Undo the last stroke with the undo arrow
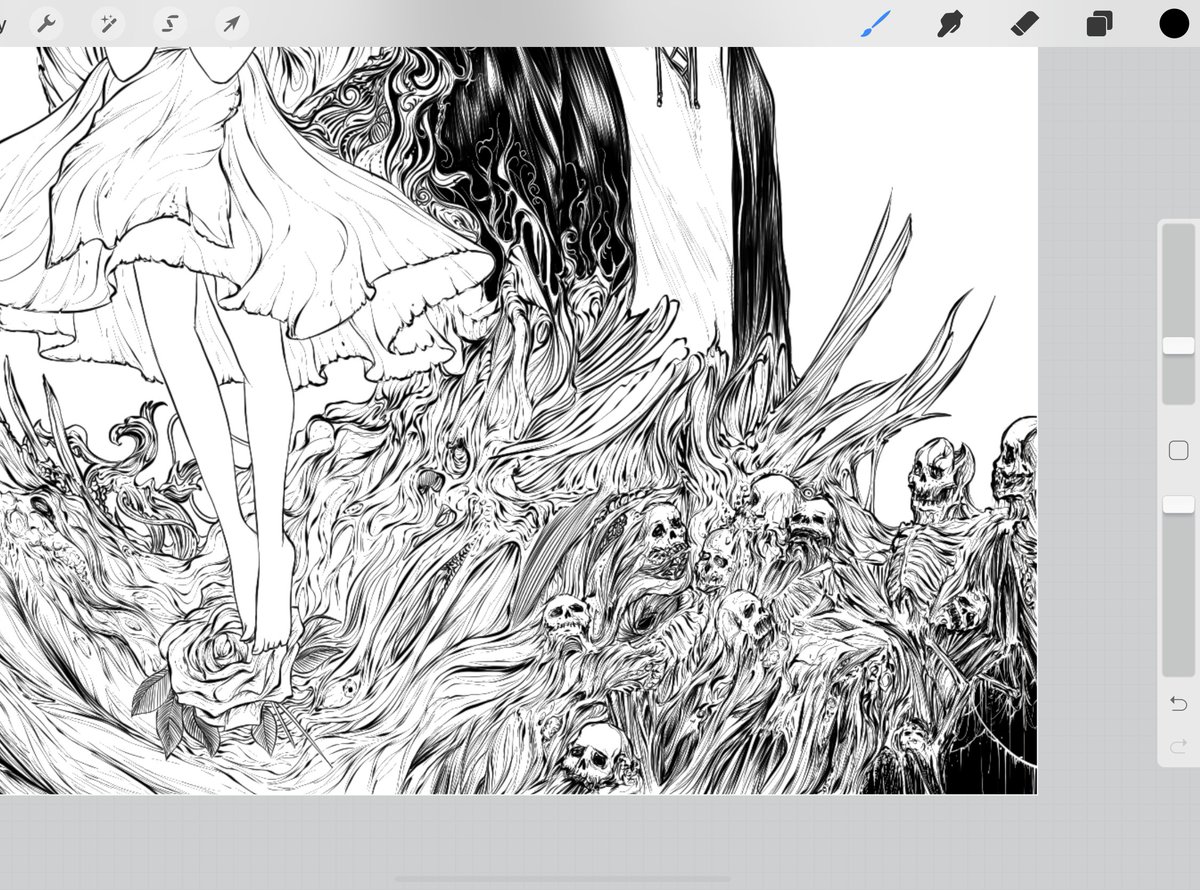 tap(1178, 704)
